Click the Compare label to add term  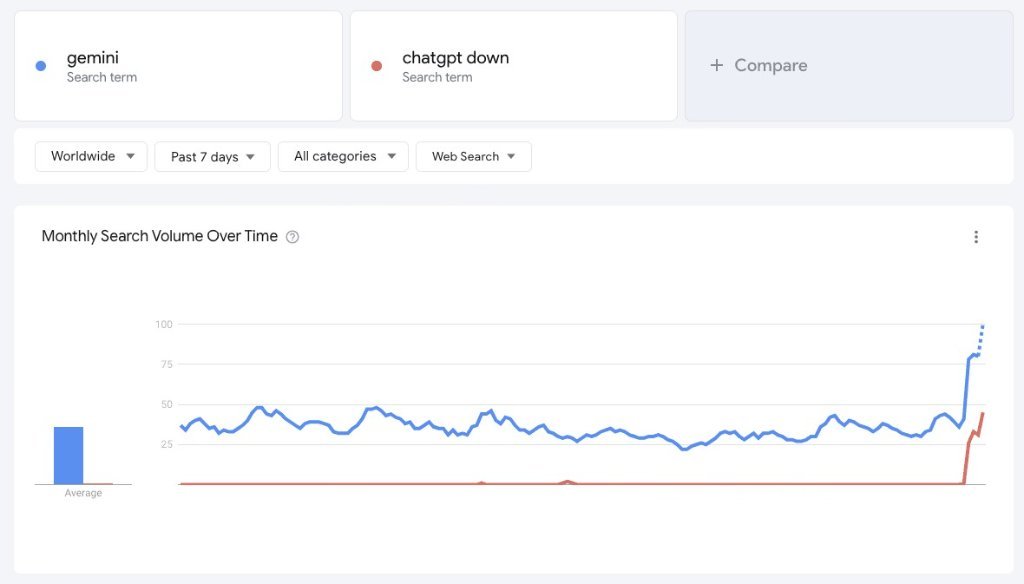(770, 65)
